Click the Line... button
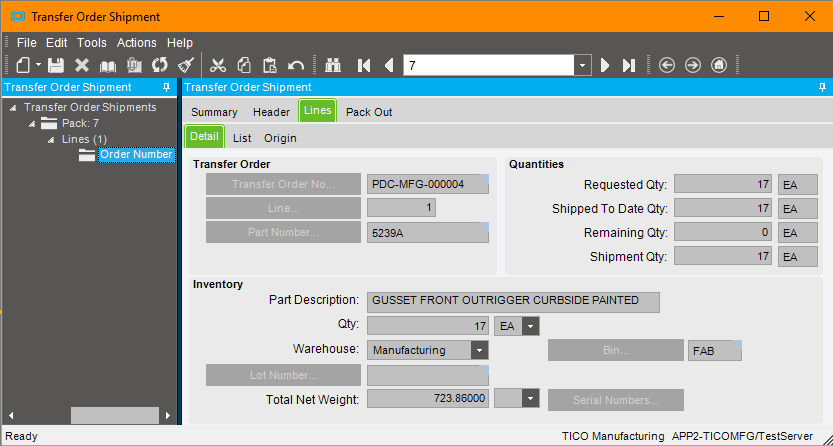The height and width of the screenshot is (446, 833). [x=283, y=208]
